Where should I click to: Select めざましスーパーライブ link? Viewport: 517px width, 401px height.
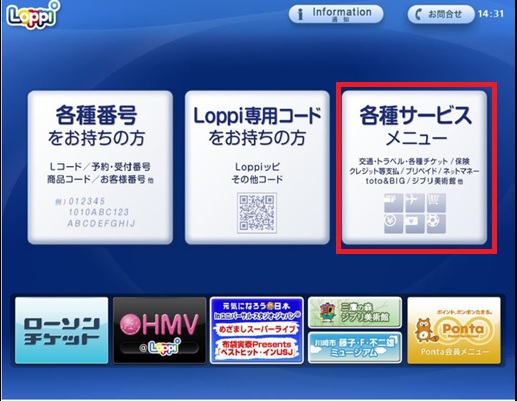(x=257, y=329)
